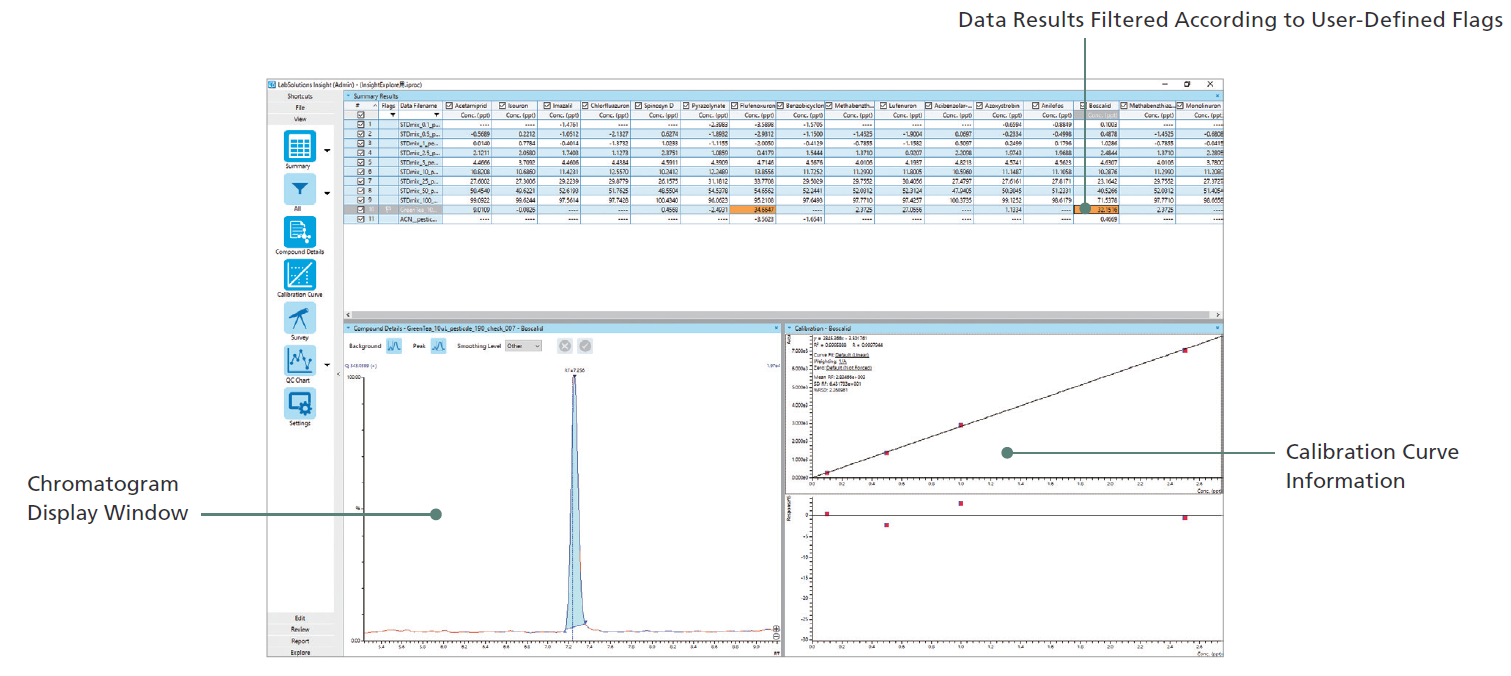Click the Background chromatogram icon
Viewport: 1511px width, 676px height.
tap(394, 346)
